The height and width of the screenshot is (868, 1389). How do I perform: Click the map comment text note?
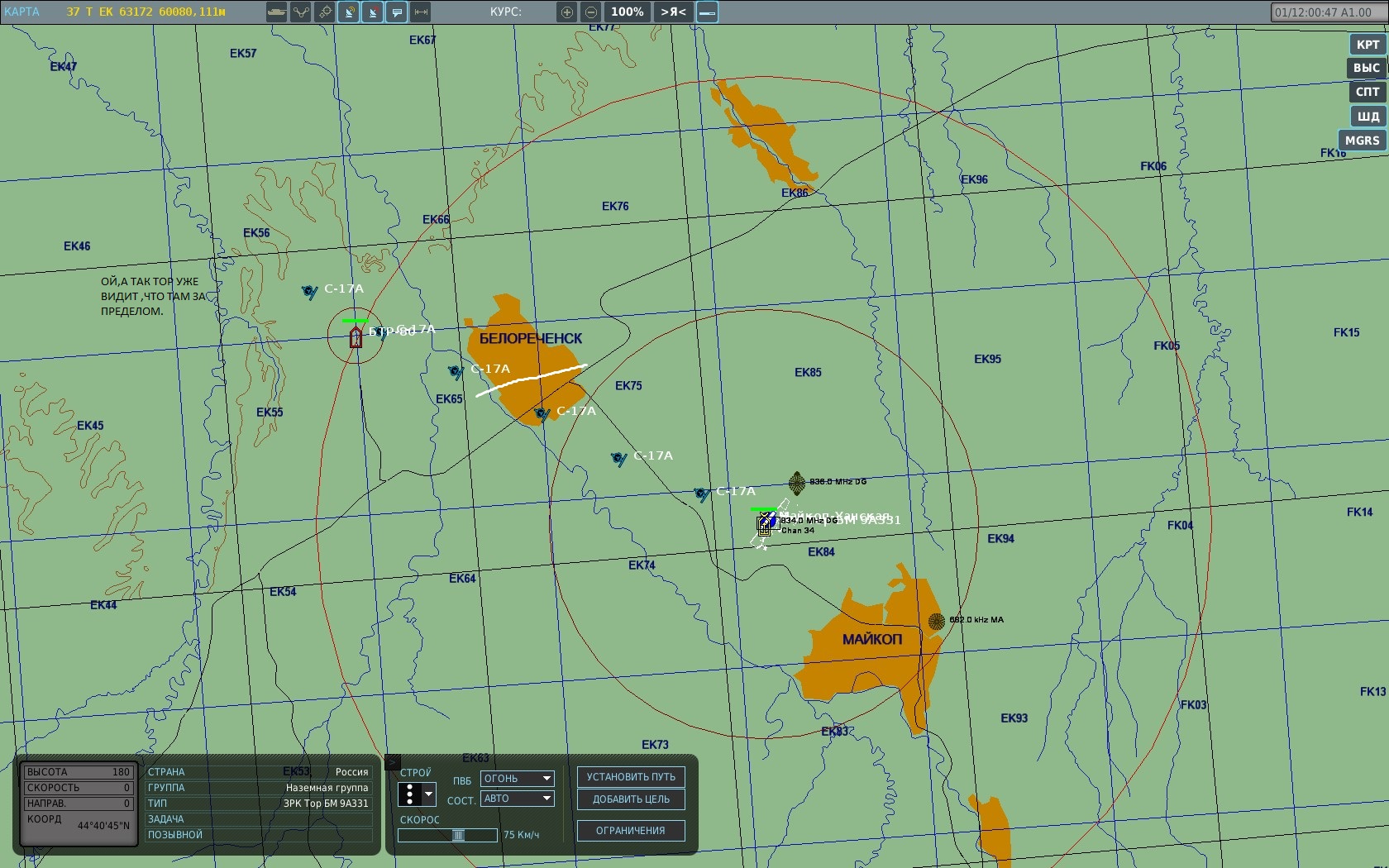click(x=155, y=297)
